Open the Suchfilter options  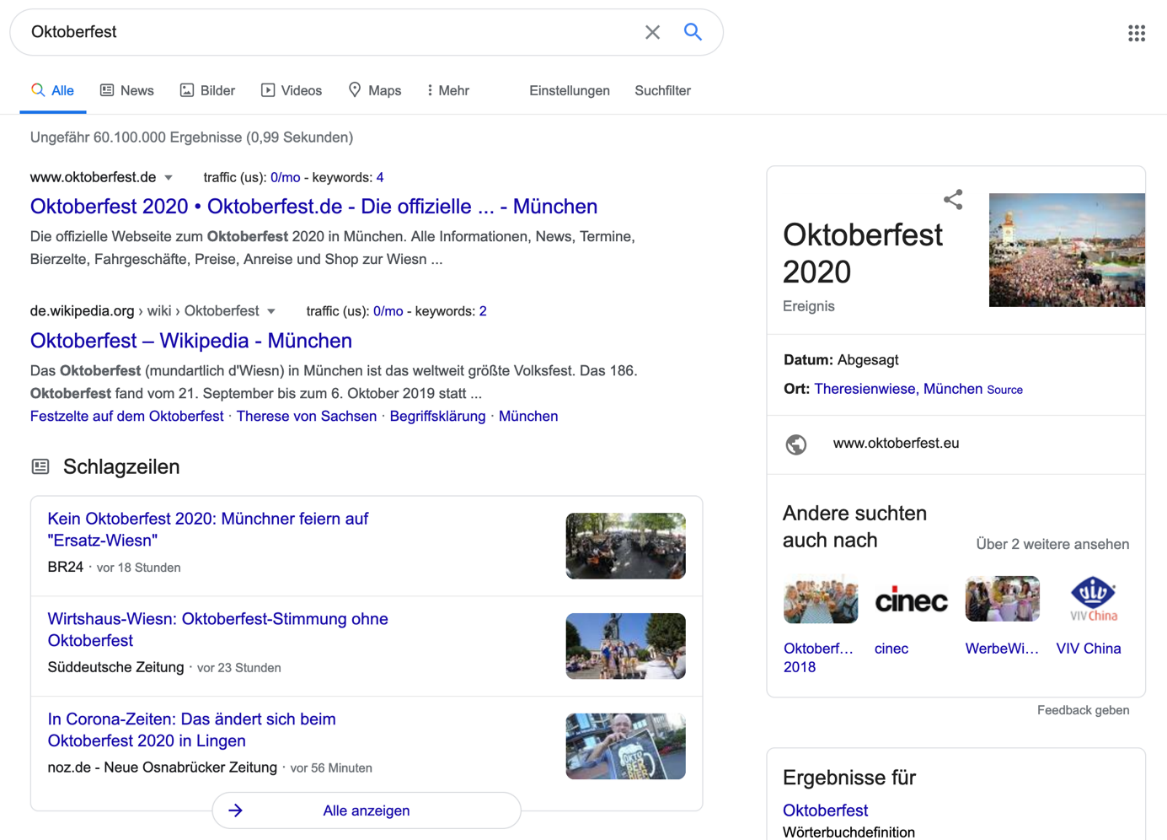pyautogui.click(x=662, y=91)
